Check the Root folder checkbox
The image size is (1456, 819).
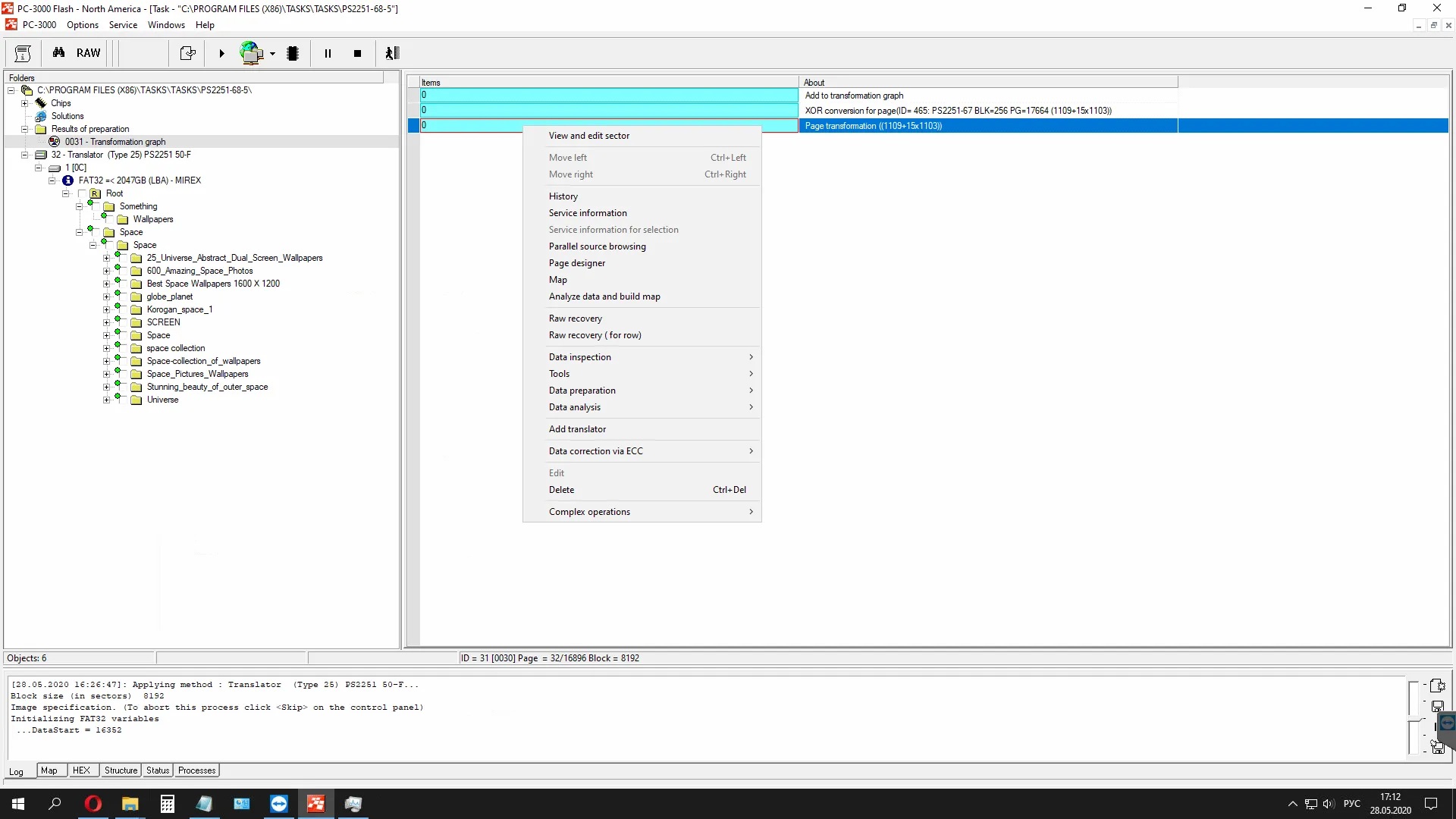[x=83, y=193]
